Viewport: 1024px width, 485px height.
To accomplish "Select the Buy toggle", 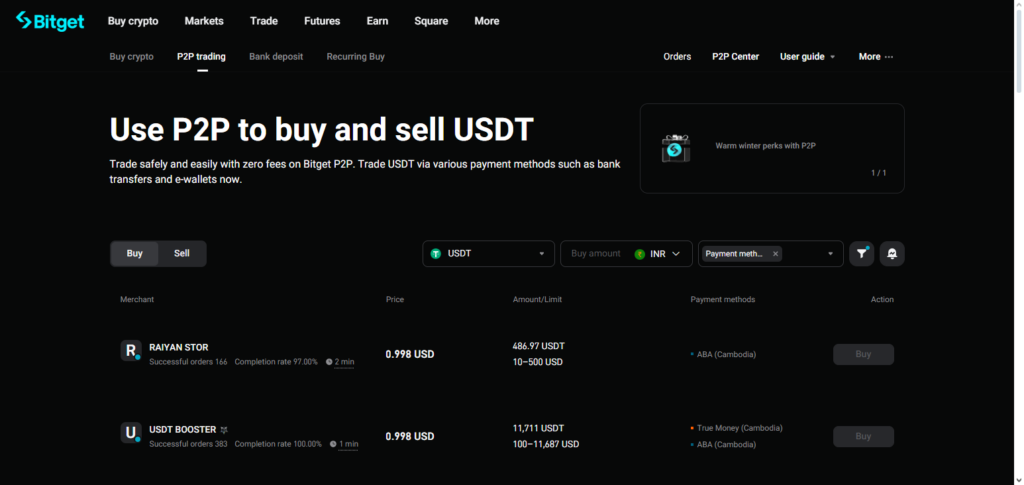I will [x=135, y=253].
